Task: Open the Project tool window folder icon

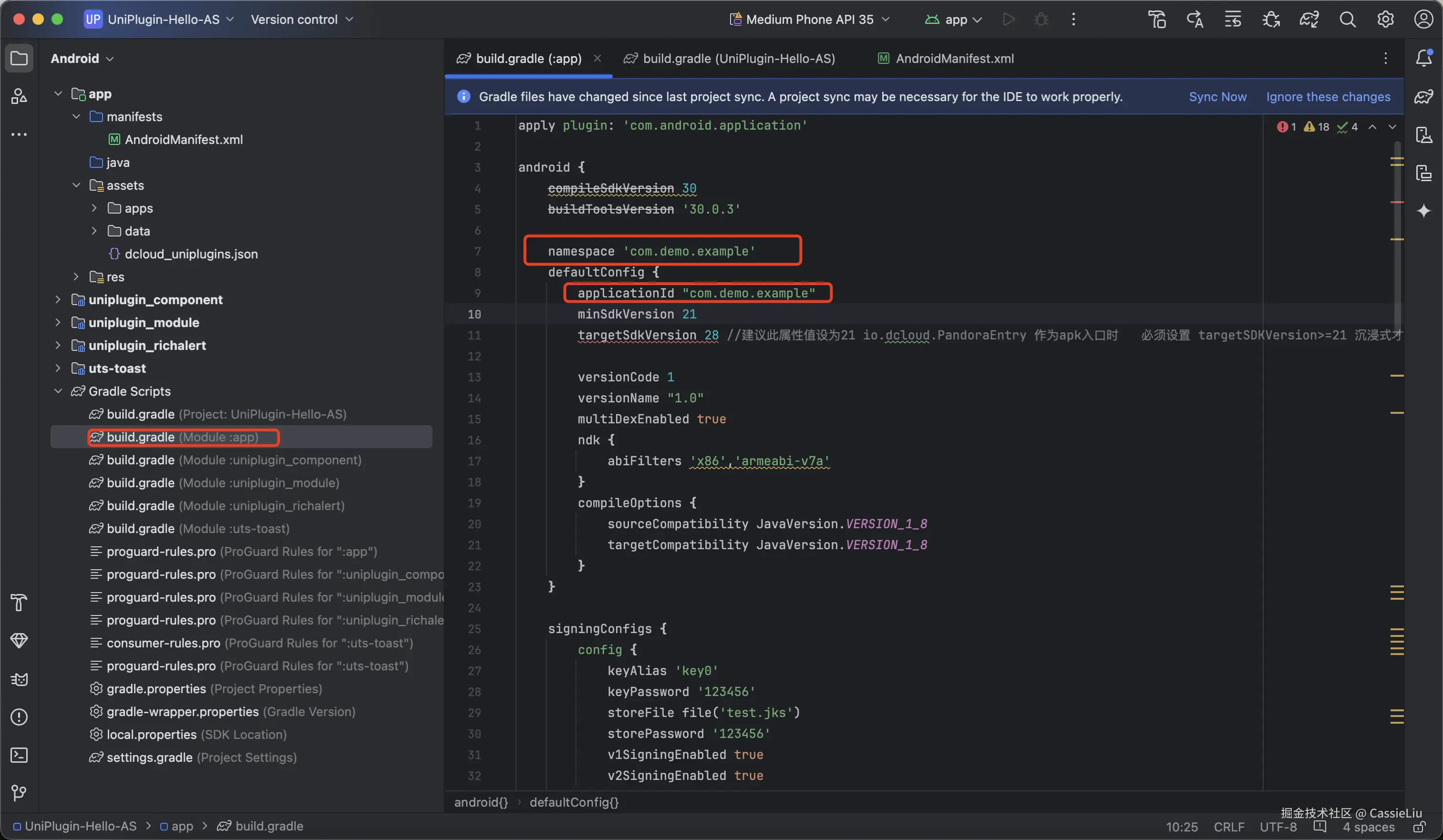Action: pyautogui.click(x=19, y=59)
